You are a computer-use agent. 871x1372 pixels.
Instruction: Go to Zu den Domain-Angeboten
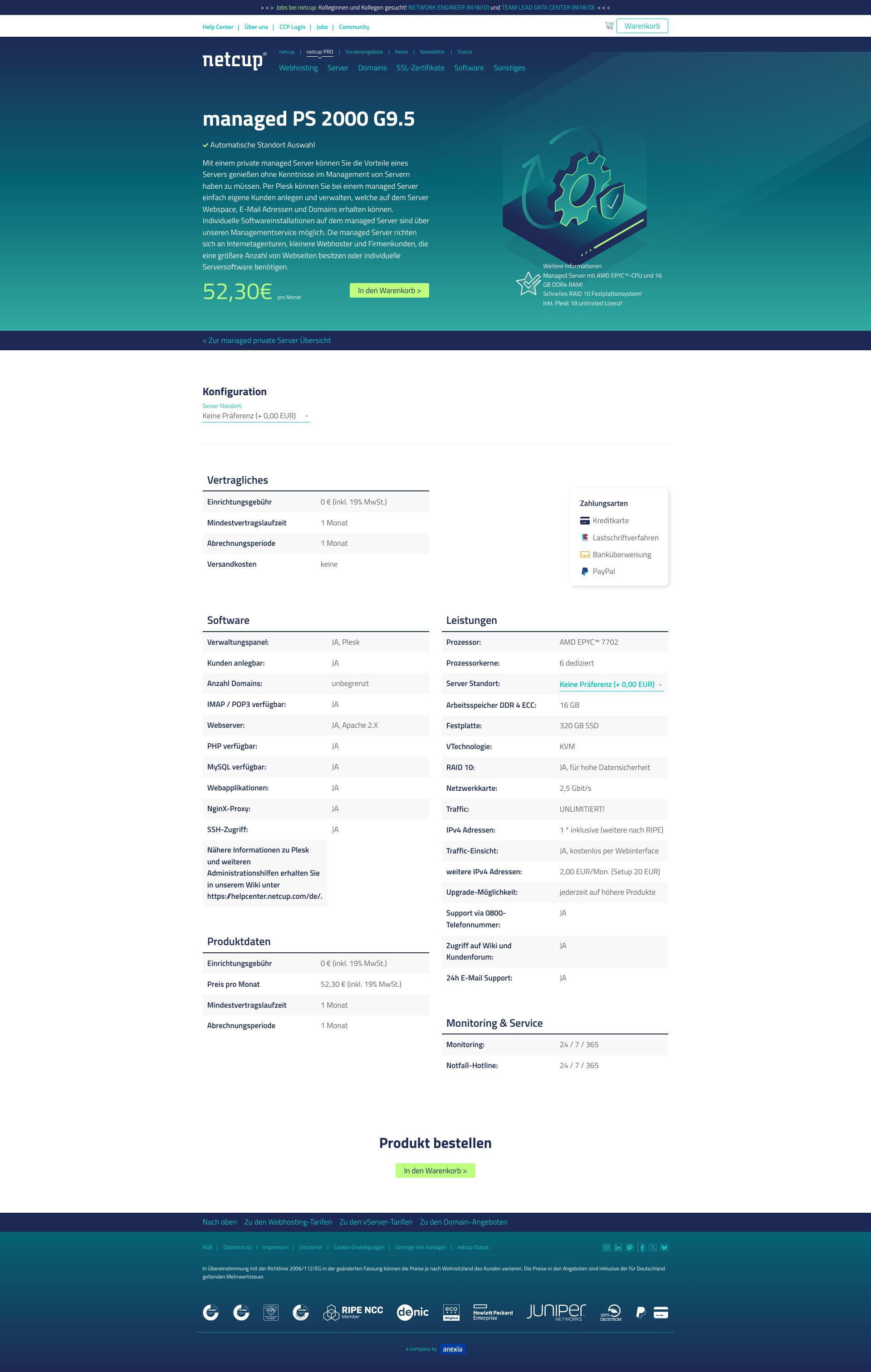[x=463, y=1222]
